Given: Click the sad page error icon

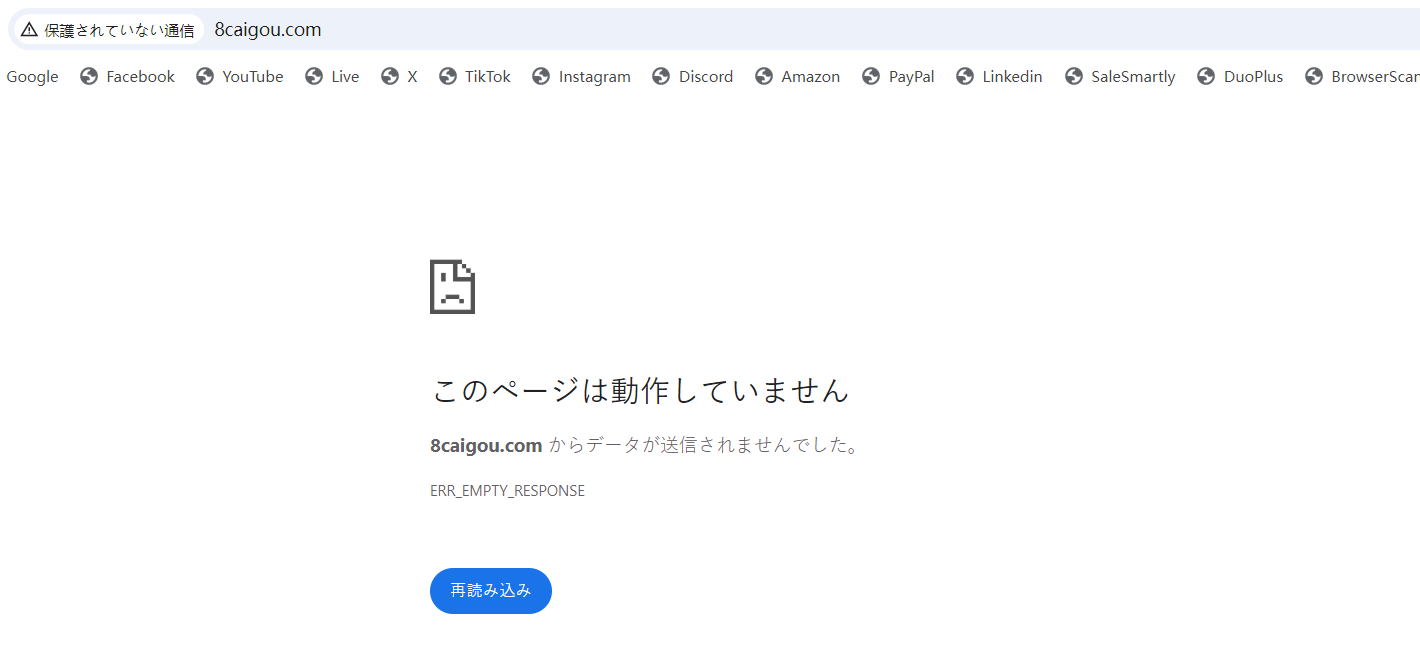Looking at the screenshot, I should point(452,287).
